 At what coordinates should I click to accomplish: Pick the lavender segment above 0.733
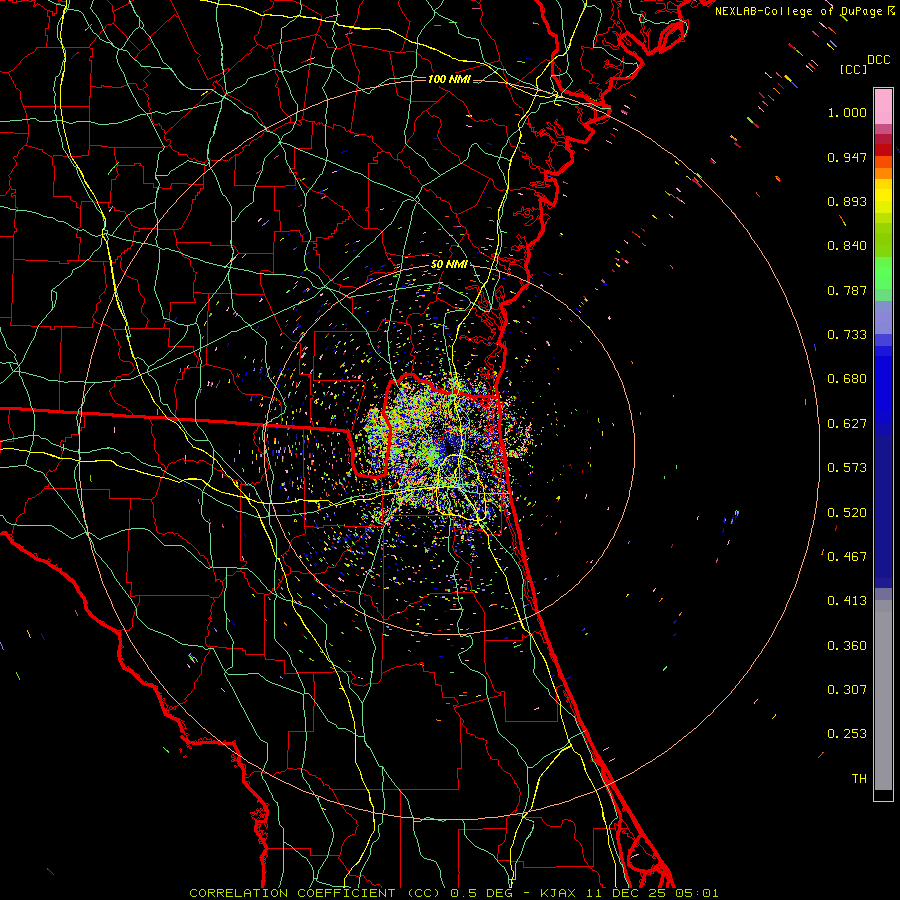tap(883, 318)
